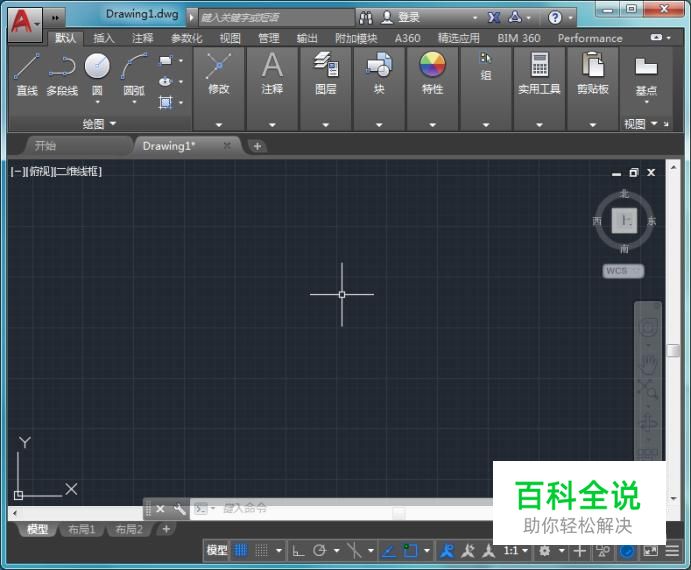Open the 实用工具 (Utilities) calculator panel
The image size is (691, 570).
coord(539,72)
